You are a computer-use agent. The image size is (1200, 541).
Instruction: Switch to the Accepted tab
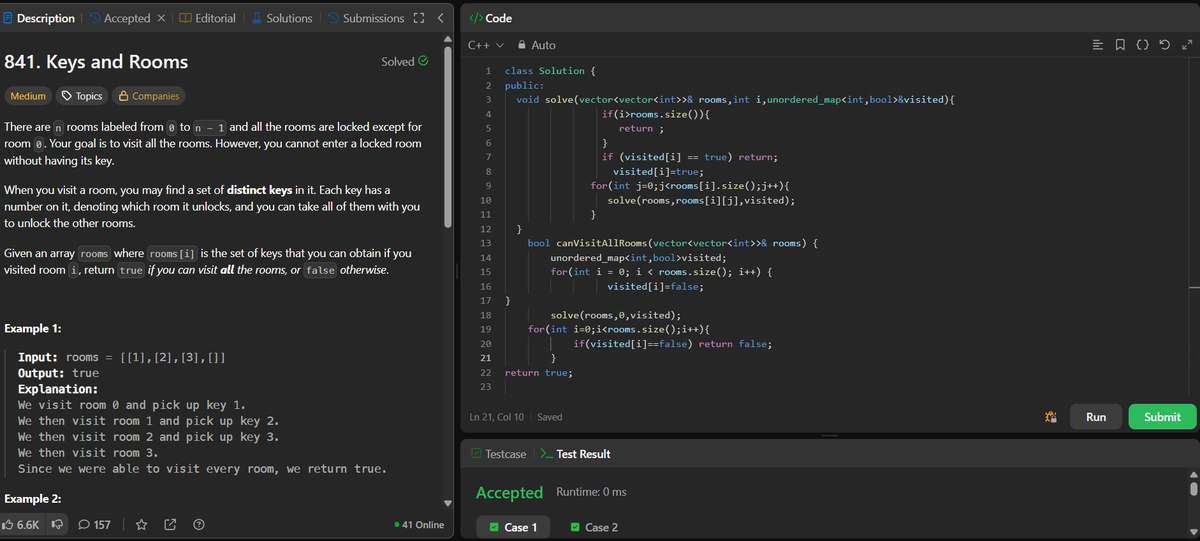[x=118, y=18]
